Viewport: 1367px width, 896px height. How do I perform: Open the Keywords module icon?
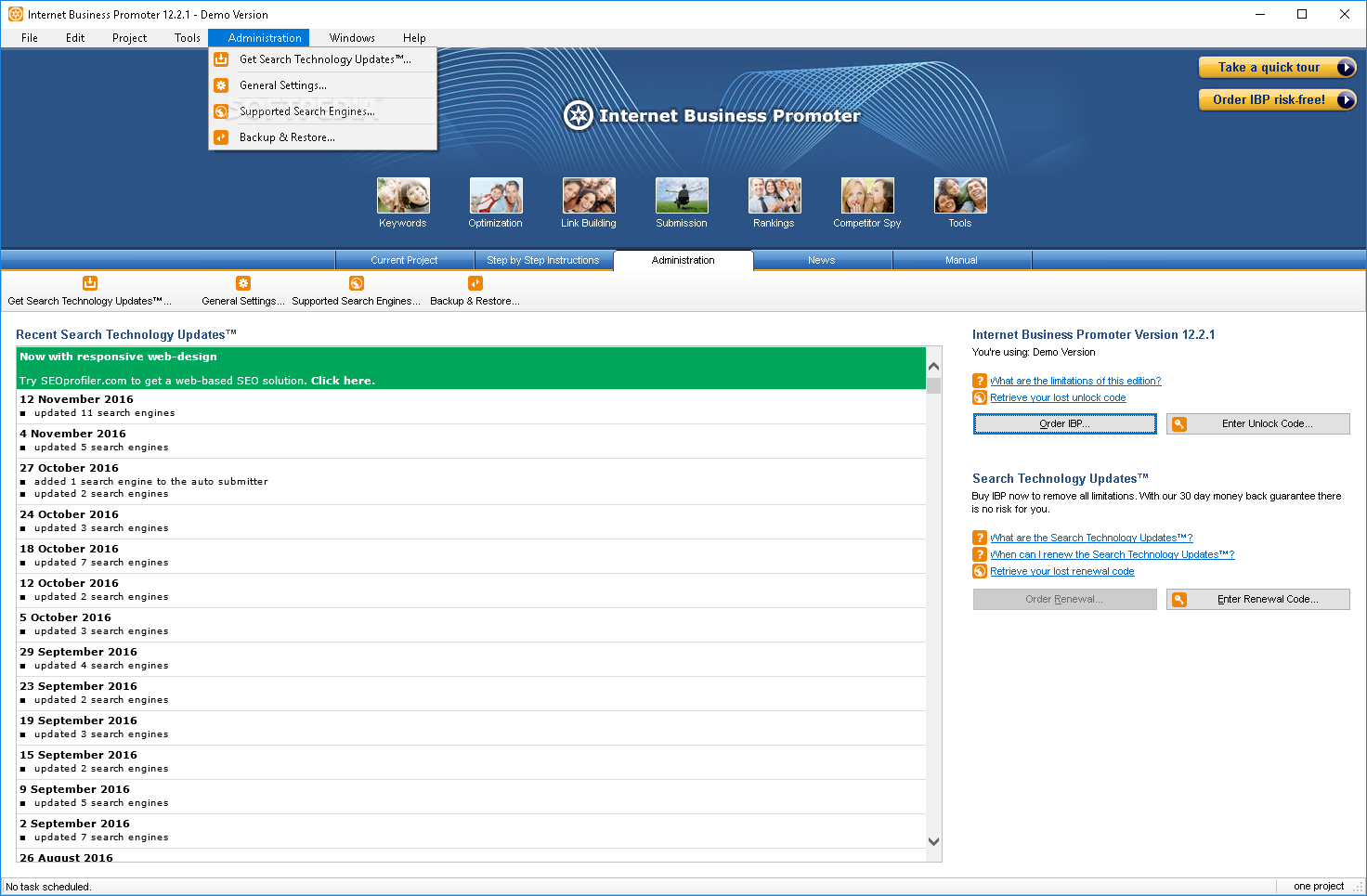(403, 196)
